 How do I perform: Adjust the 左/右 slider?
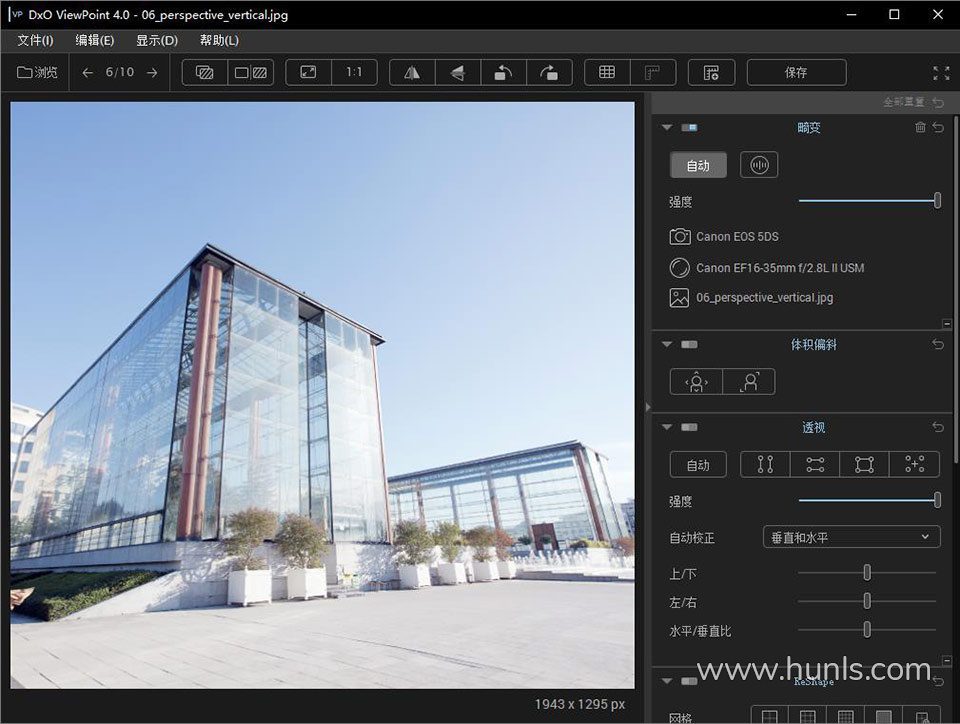(867, 602)
